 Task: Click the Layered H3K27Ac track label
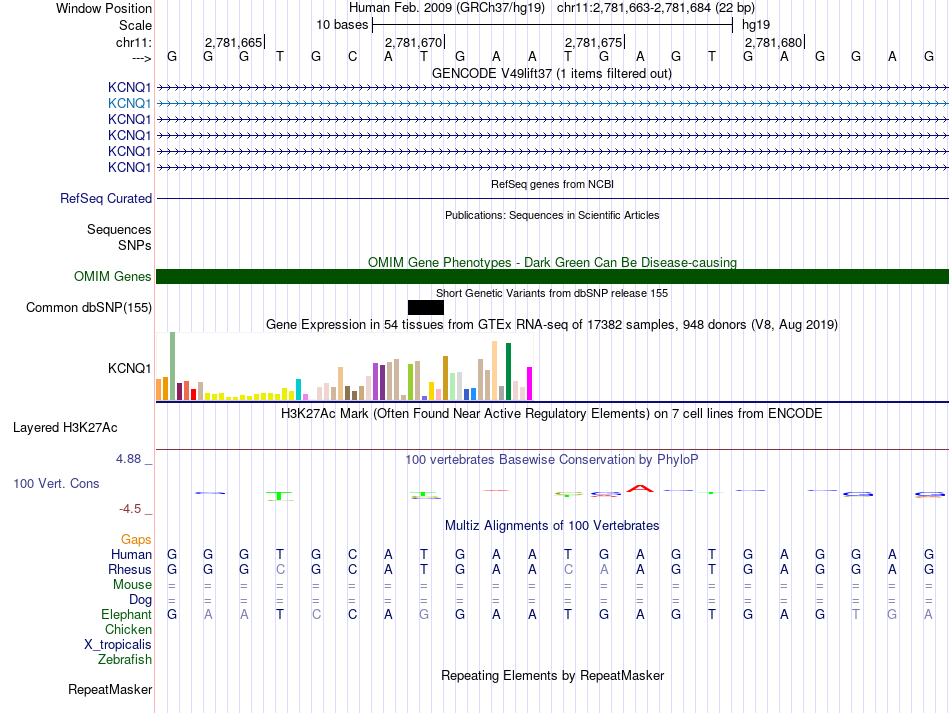65,428
